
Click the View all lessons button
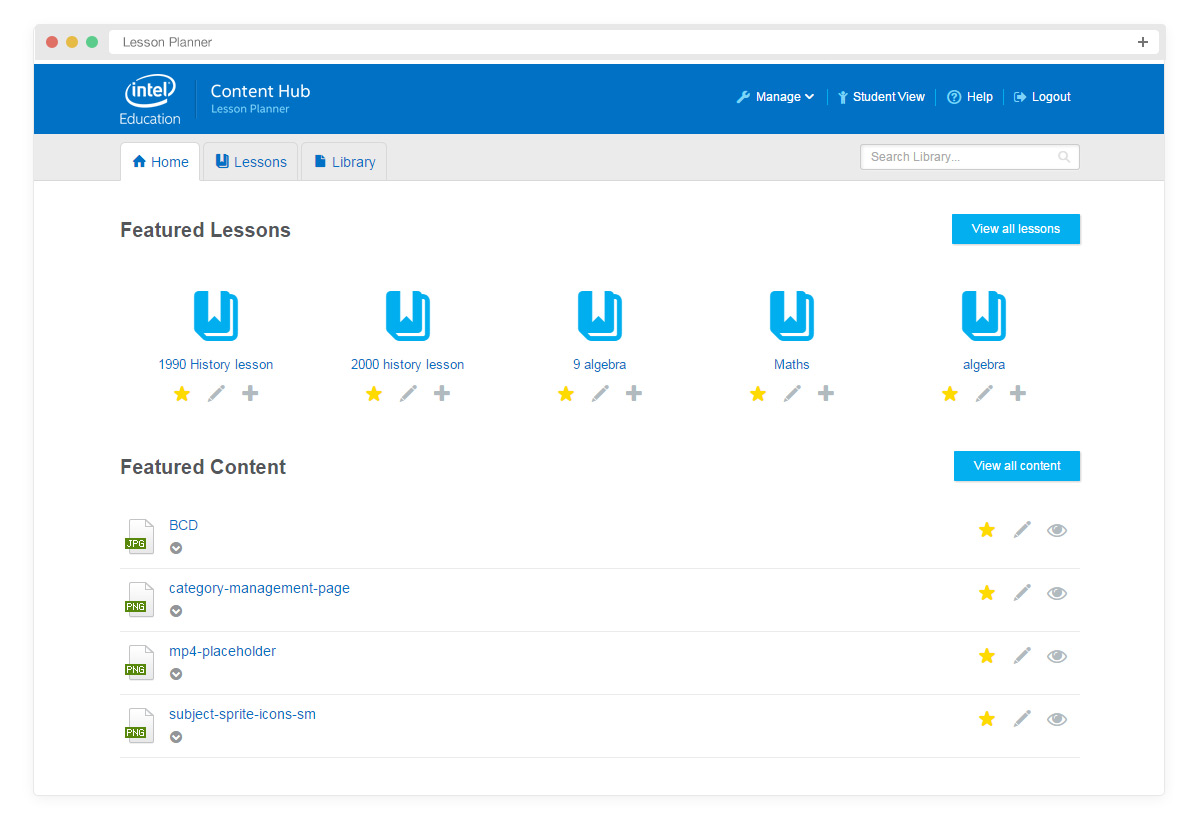pos(1016,229)
